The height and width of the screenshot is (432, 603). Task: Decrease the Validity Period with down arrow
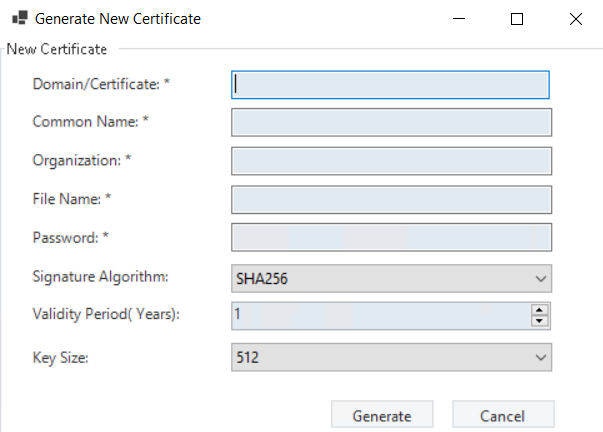coord(540,321)
